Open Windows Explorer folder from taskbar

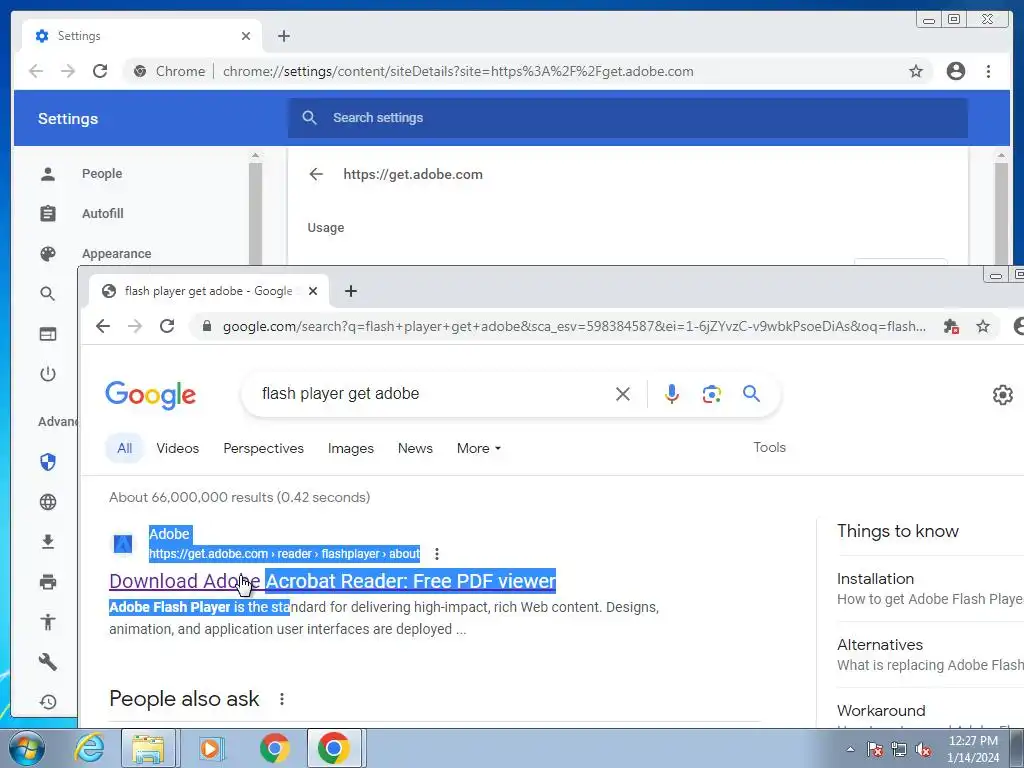[x=148, y=748]
